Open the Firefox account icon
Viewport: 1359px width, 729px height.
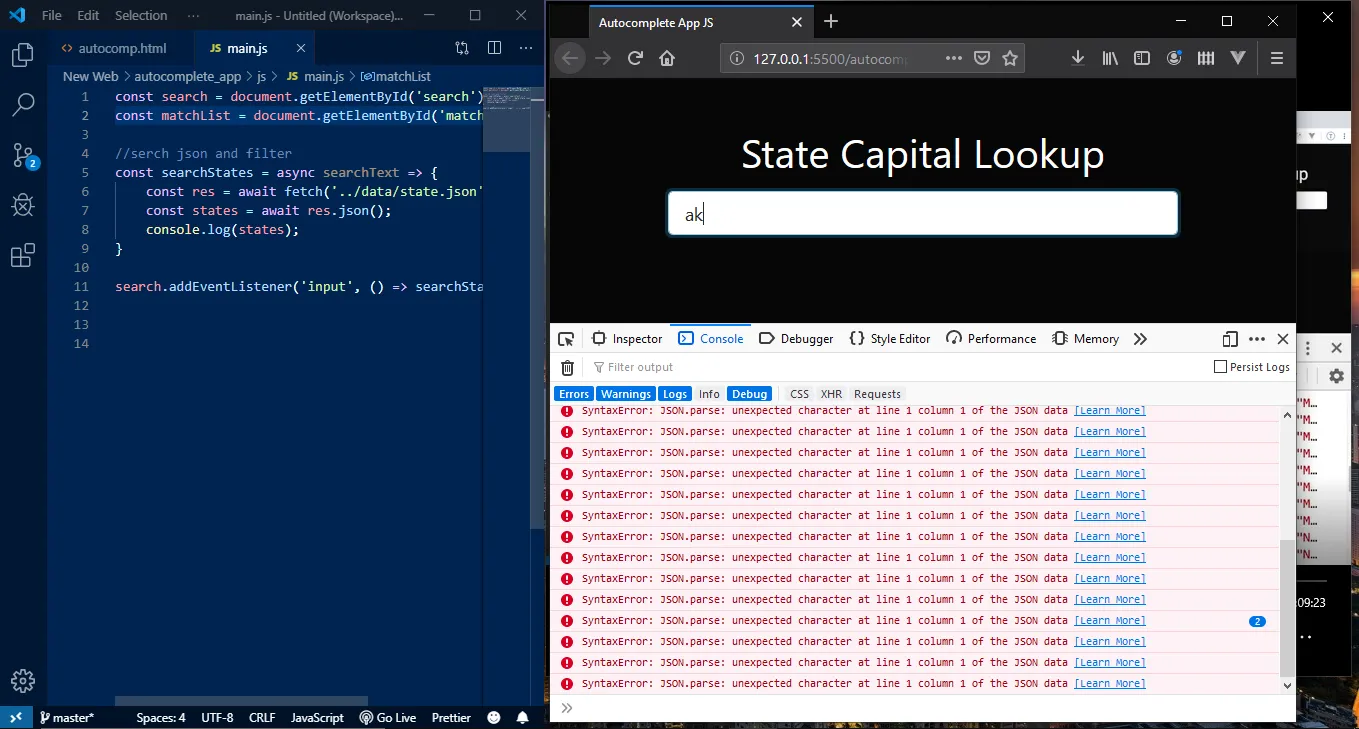[1174, 58]
